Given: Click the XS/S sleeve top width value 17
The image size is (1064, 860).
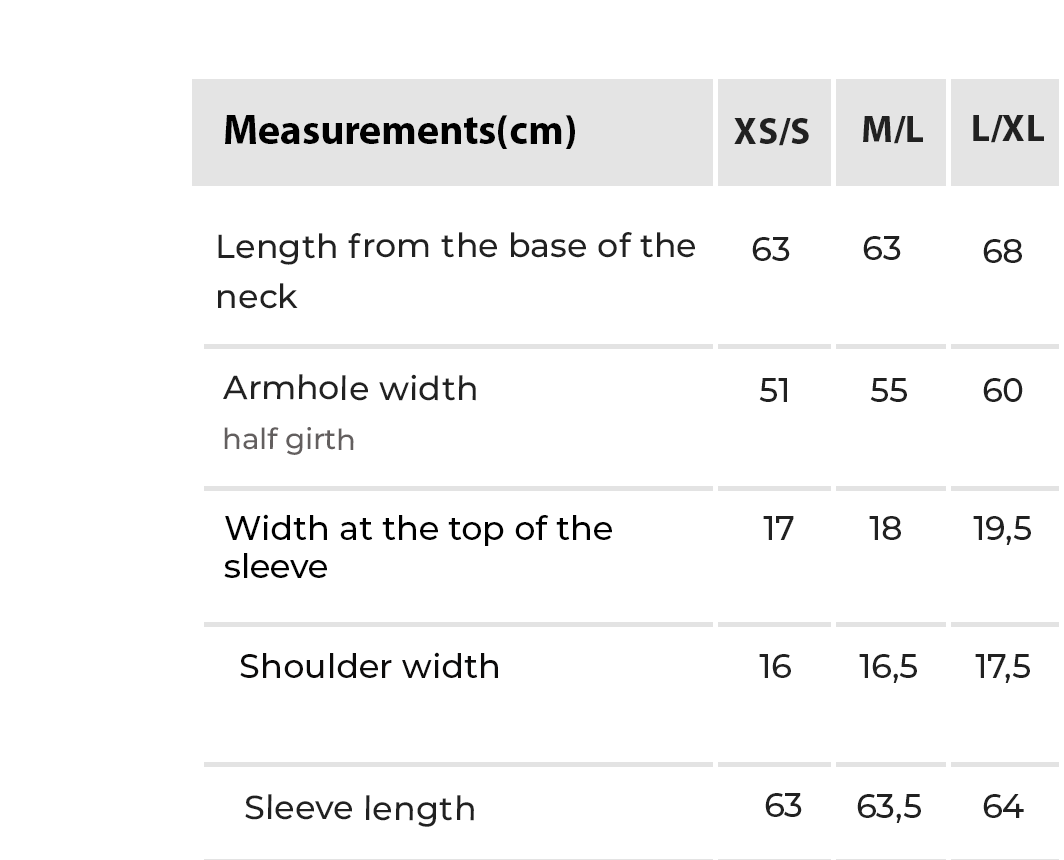Looking at the screenshot, I should 778,528.
